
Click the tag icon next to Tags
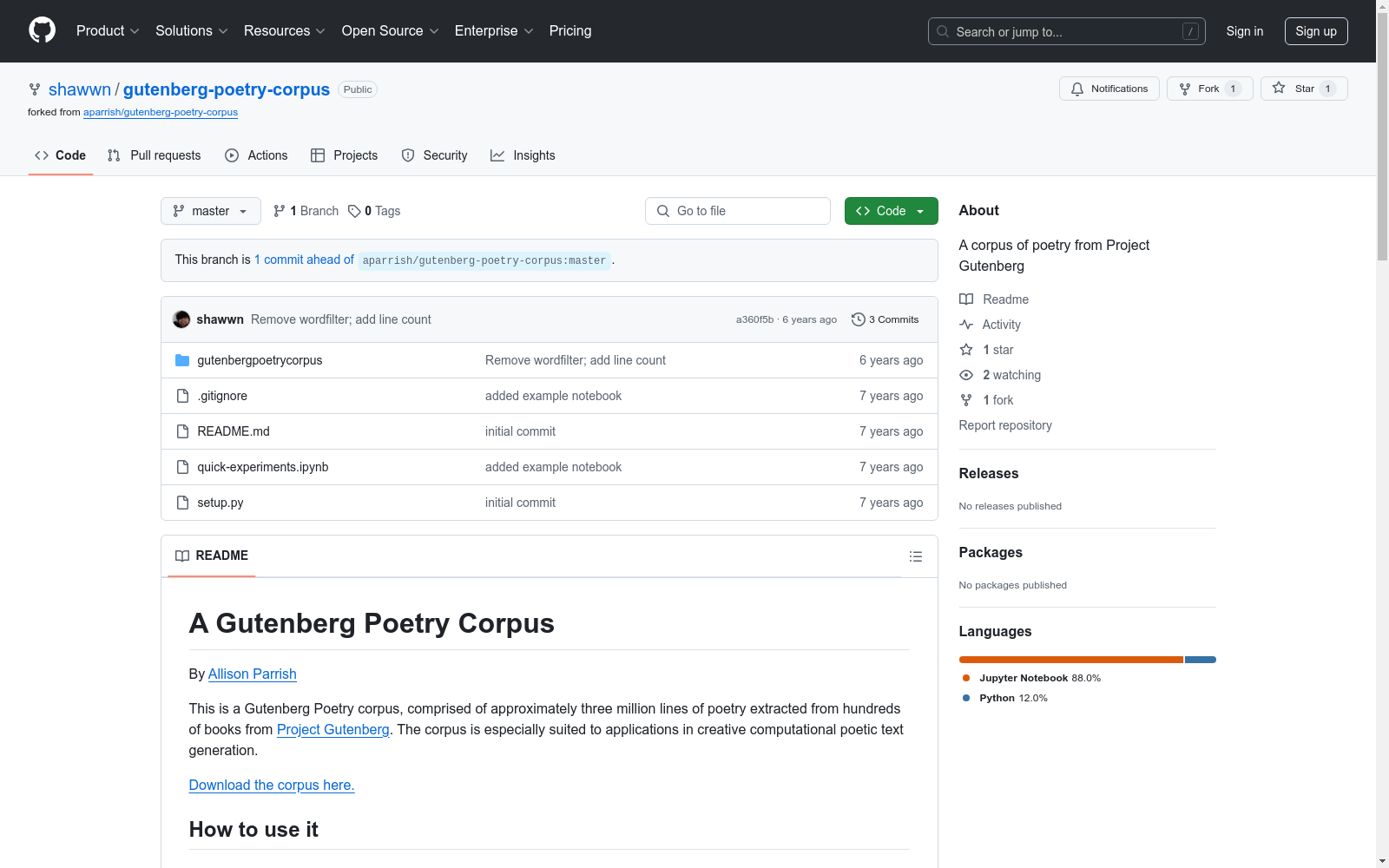[354, 211]
